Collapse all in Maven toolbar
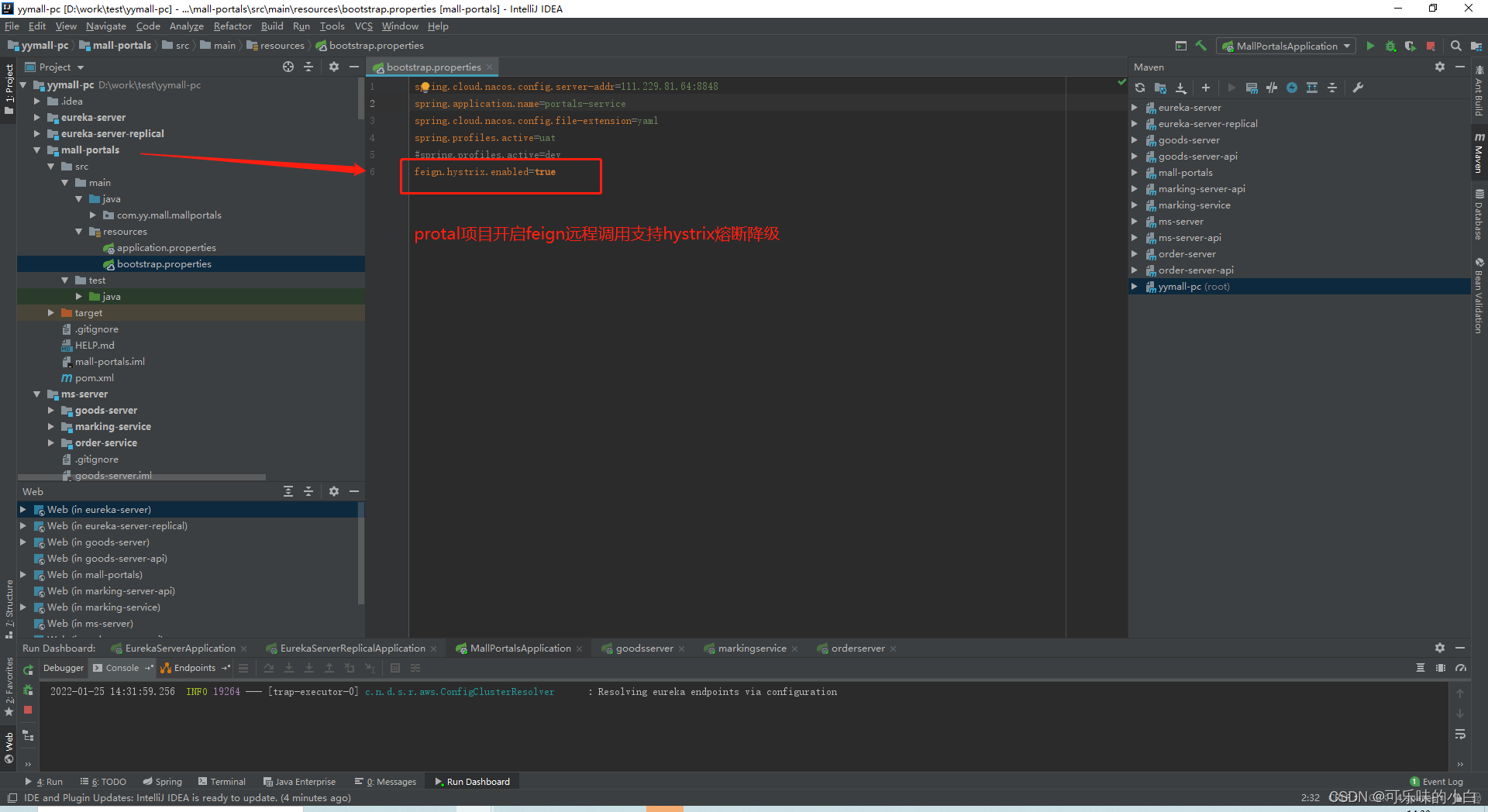 (1332, 88)
